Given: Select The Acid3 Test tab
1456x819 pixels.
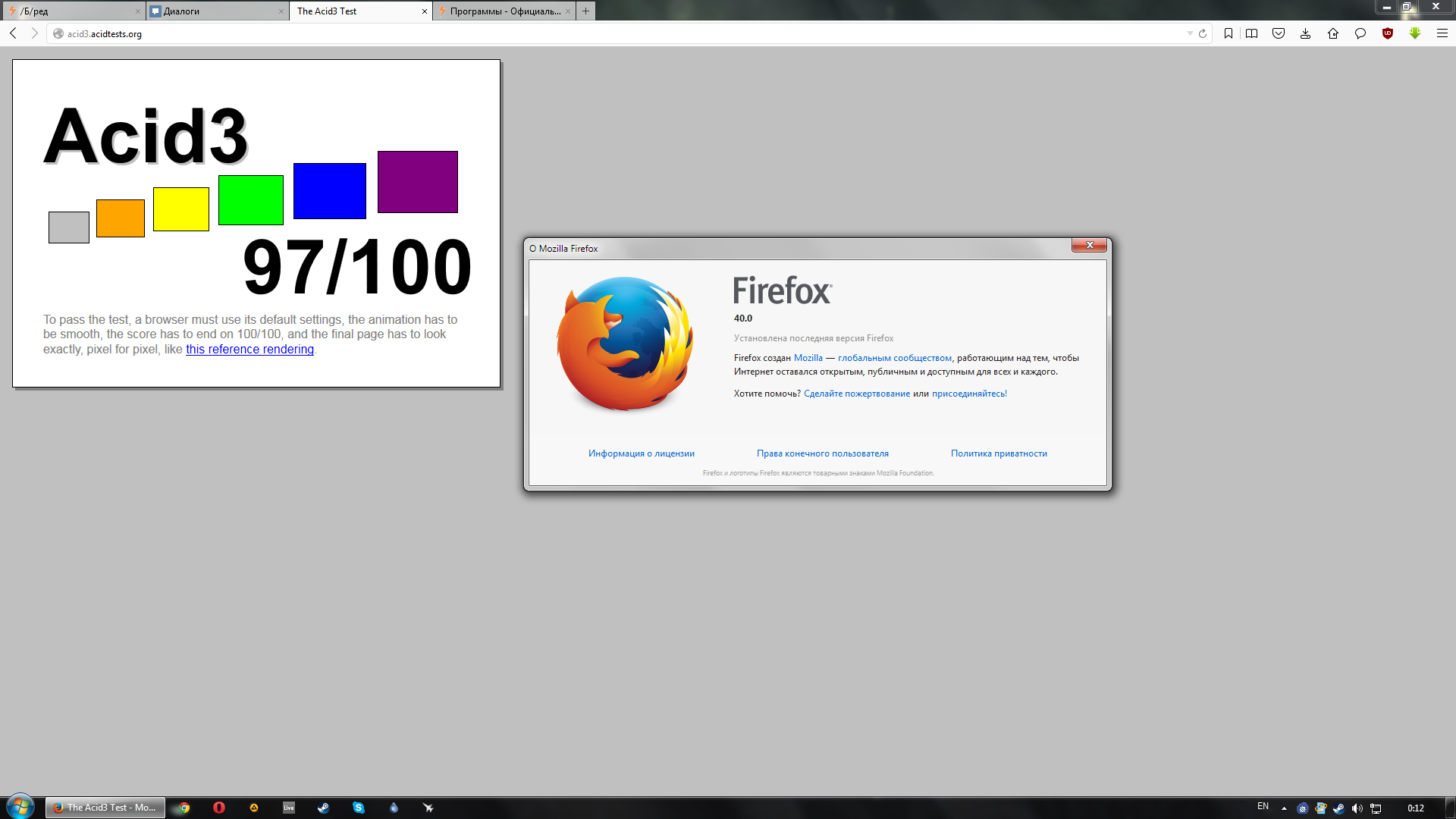Looking at the screenshot, I should point(360,11).
